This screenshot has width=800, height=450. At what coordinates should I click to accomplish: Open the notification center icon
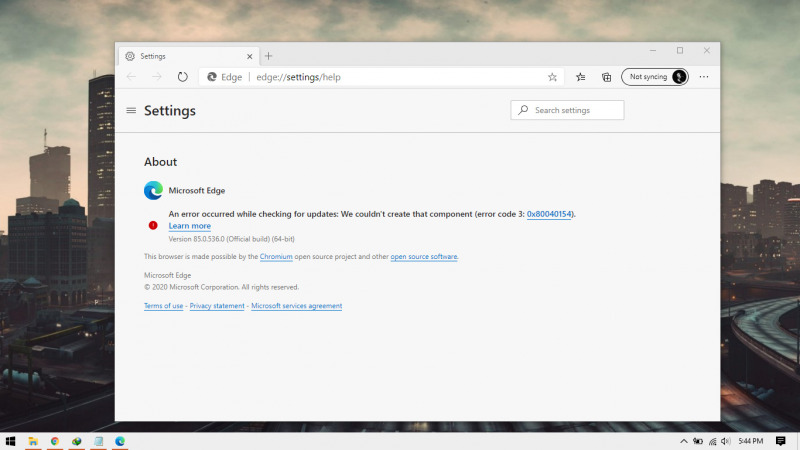click(780, 441)
